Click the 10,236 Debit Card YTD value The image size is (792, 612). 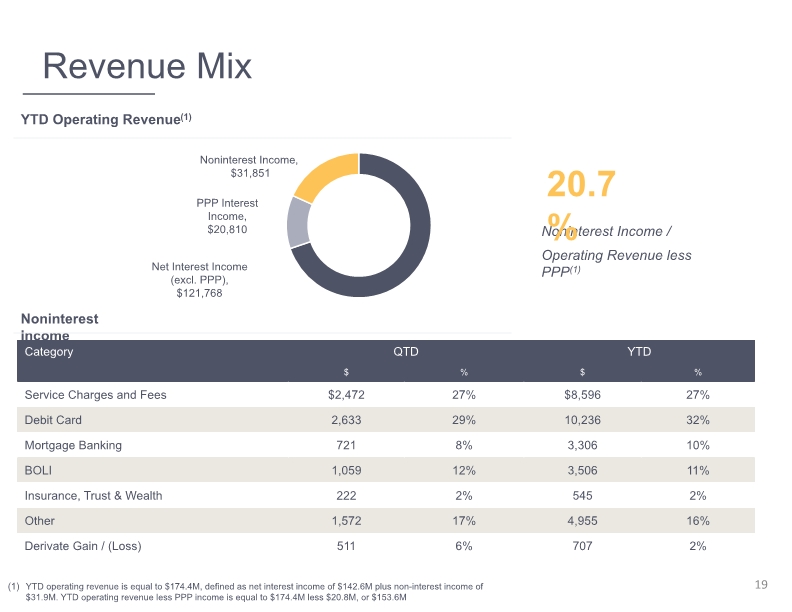pos(582,420)
